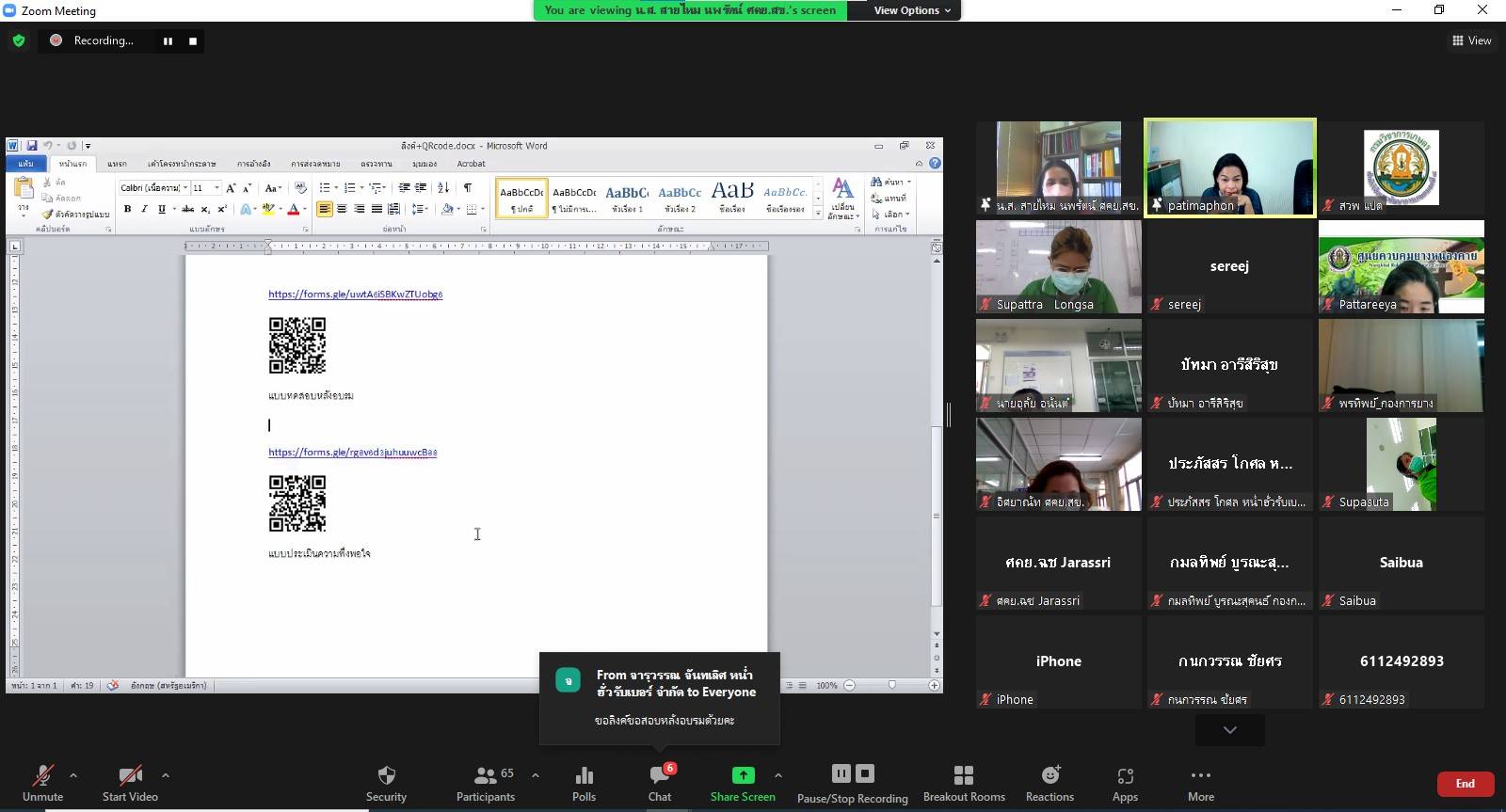Switch to the Acrobat tab in Word

[472, 164]
